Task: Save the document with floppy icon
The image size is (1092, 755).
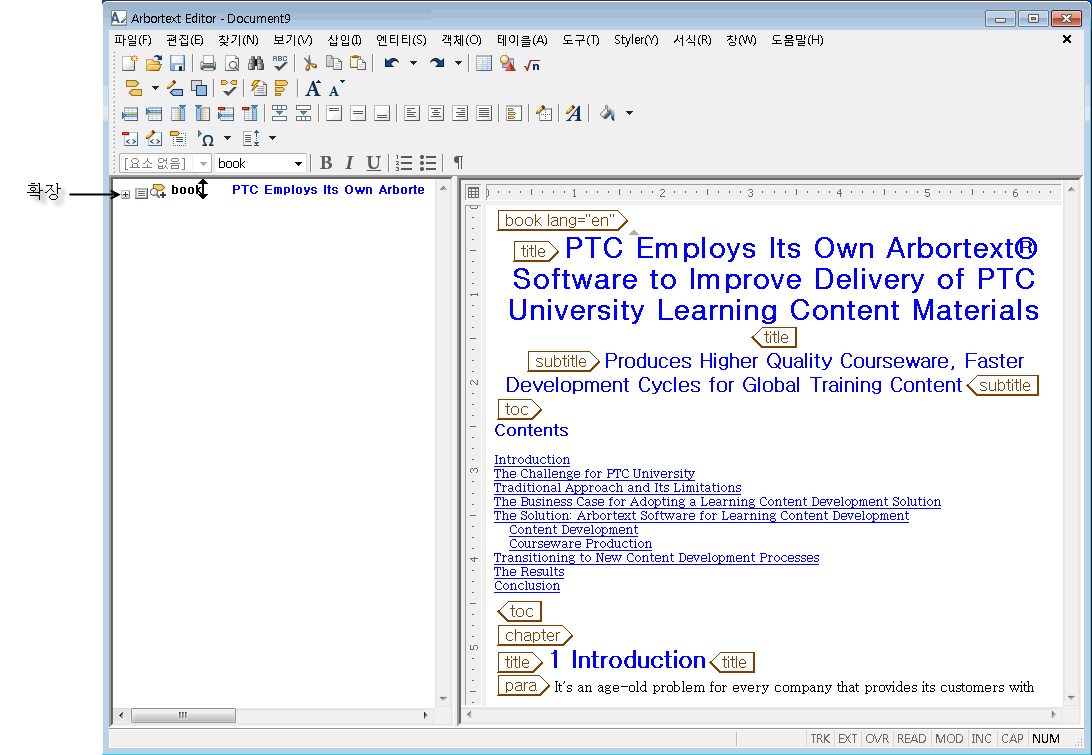Action: pos(178,64)
